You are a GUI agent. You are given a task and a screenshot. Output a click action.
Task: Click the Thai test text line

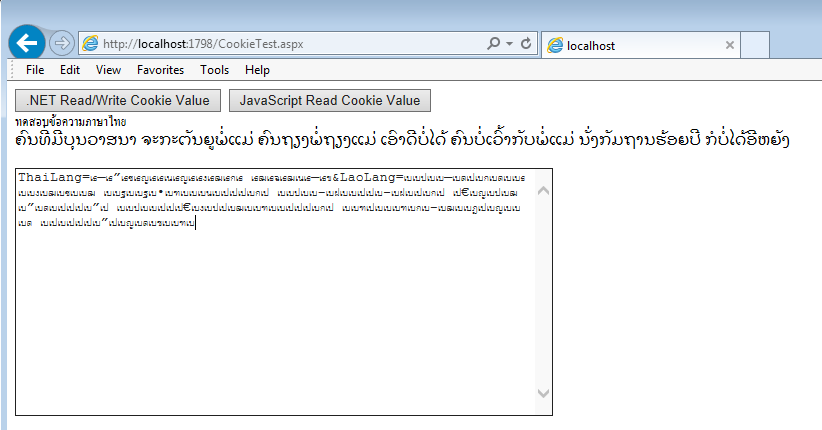pos(71,122)
